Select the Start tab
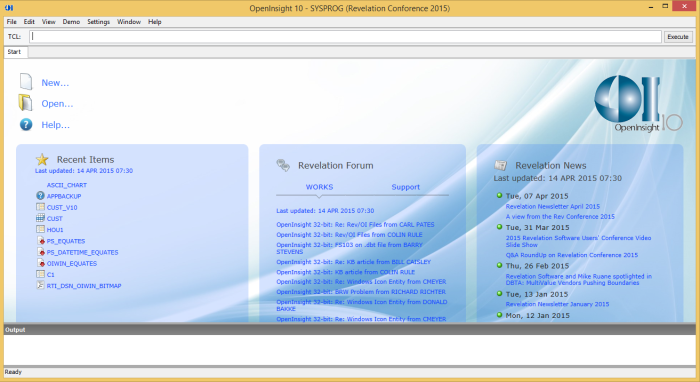This screenshot has width=700, height=382. point(15,52)
